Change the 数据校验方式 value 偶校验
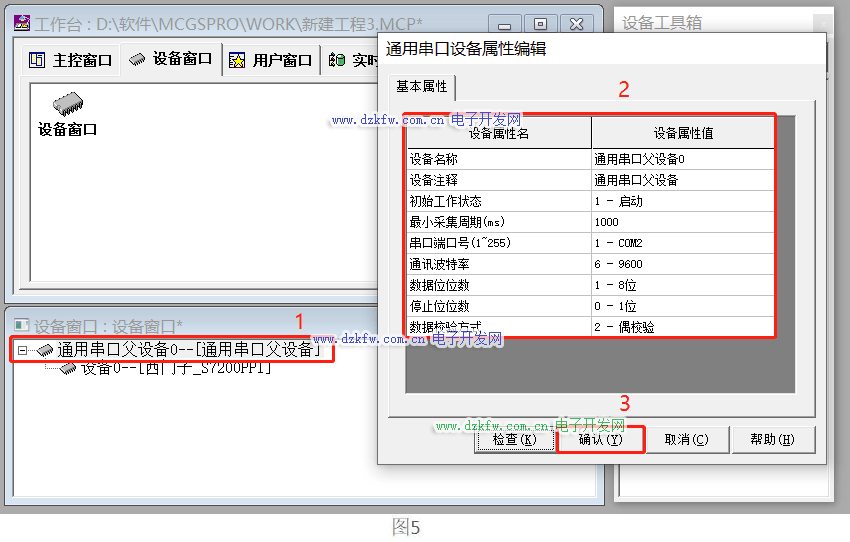850x542 pixels. tap(682, 327)
